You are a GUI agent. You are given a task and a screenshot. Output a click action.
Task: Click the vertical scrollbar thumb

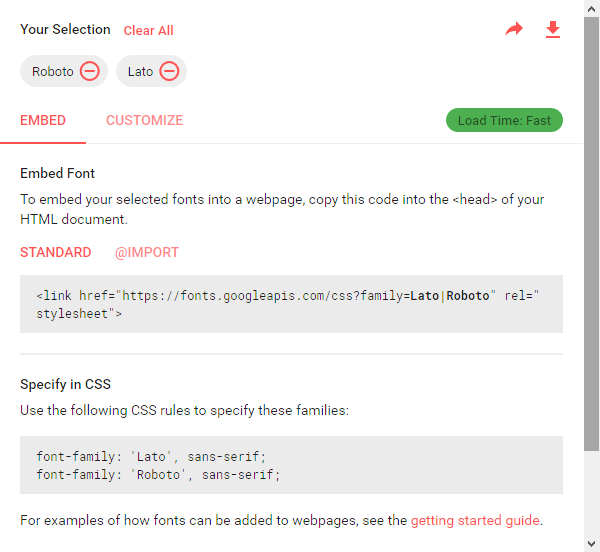pyautogui.click(x=592, y=234)
